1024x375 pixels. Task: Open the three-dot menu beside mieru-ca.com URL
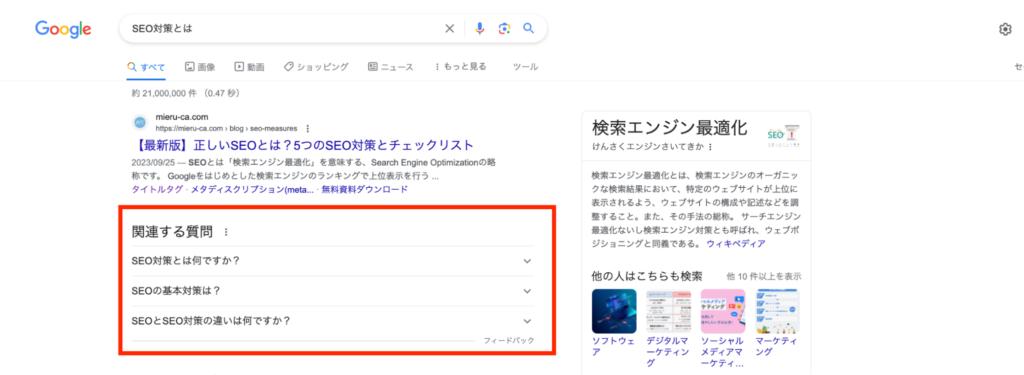pyautogui.click(x=307, y=128)
